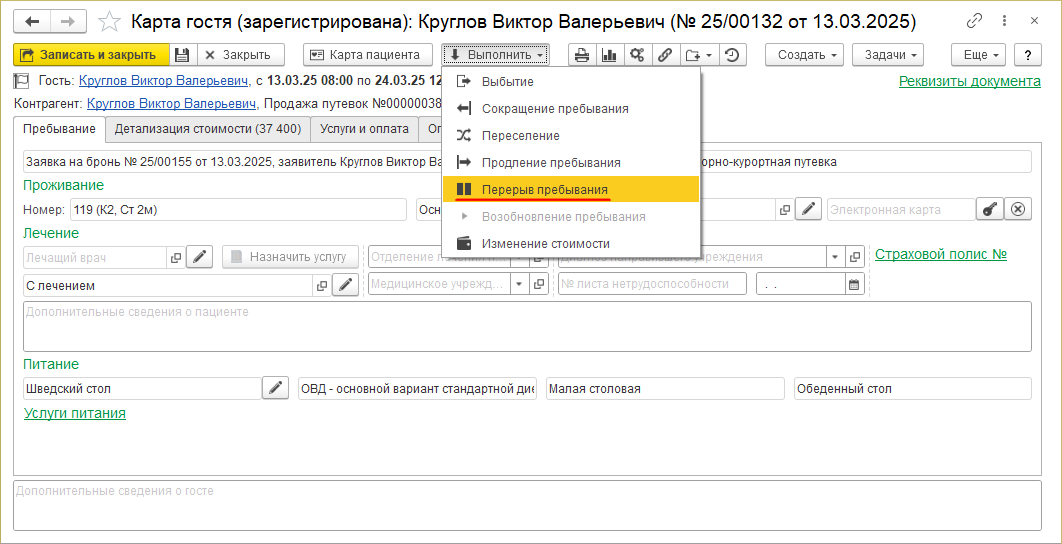This screenshot has height=544, width=1062.
Task: Click the flag icon beside Гость
Action: click(22, 82)
